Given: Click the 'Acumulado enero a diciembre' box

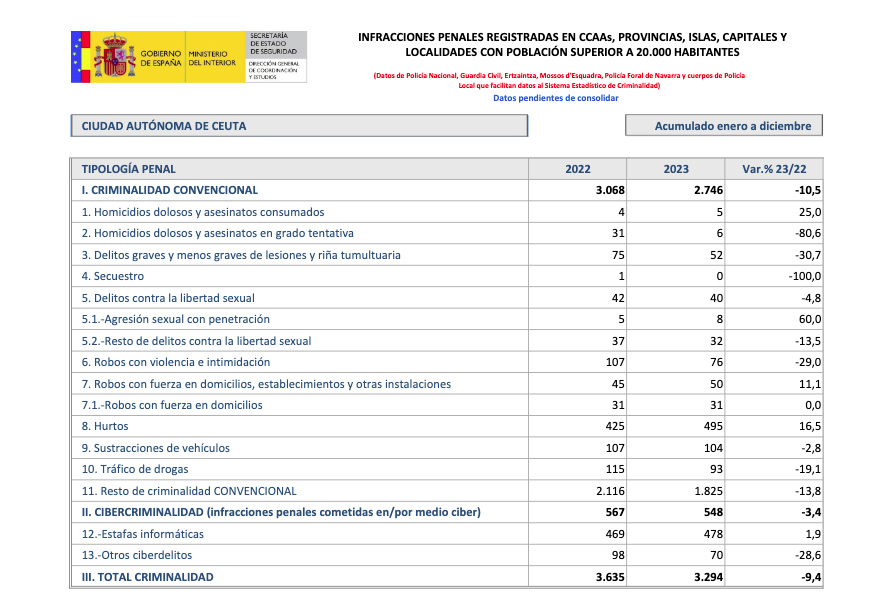Looking at the screenshot, I should (x=724, y=126).
